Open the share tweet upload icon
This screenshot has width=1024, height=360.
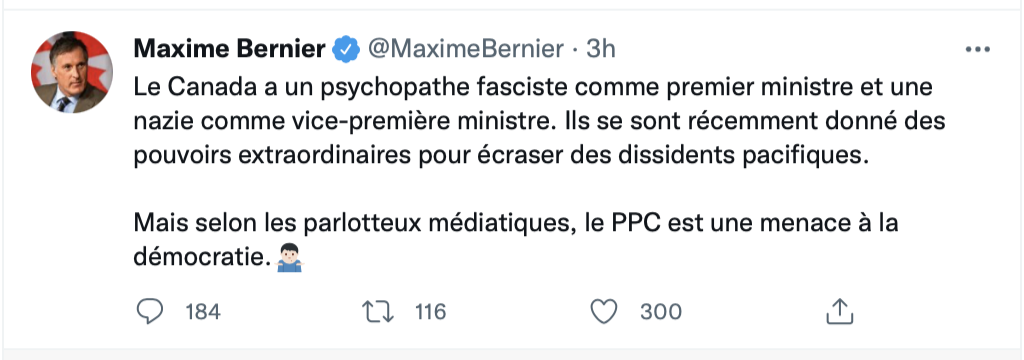pos(840,312)
